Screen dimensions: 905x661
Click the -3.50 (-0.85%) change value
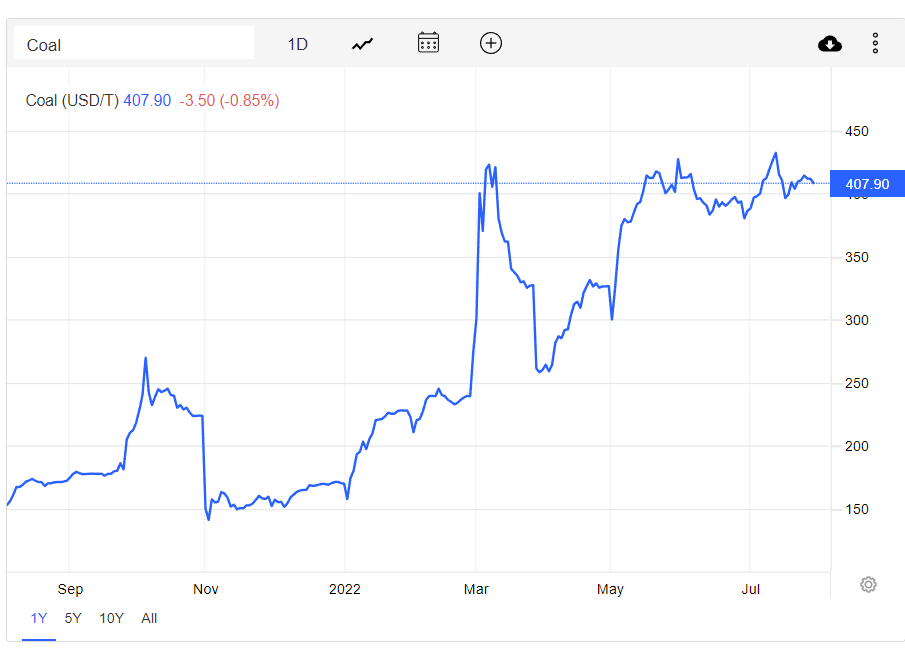click(x=229, y=100)
